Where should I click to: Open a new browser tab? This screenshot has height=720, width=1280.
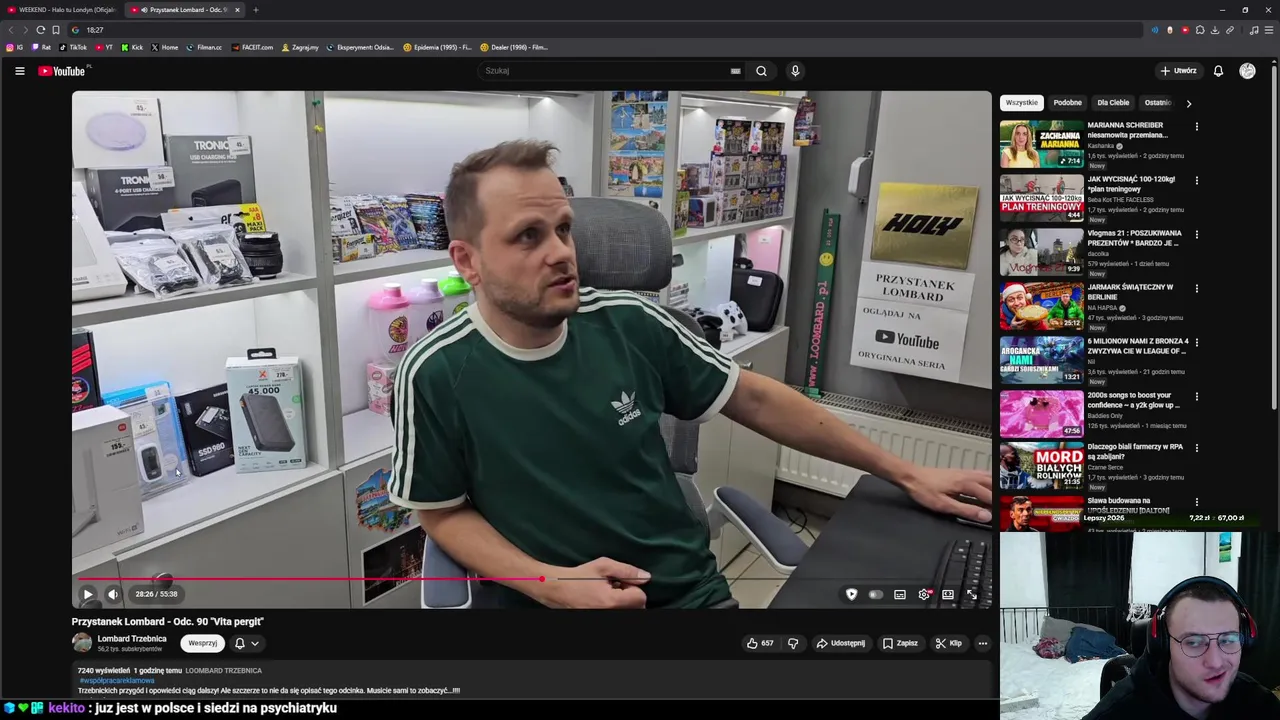255,10
